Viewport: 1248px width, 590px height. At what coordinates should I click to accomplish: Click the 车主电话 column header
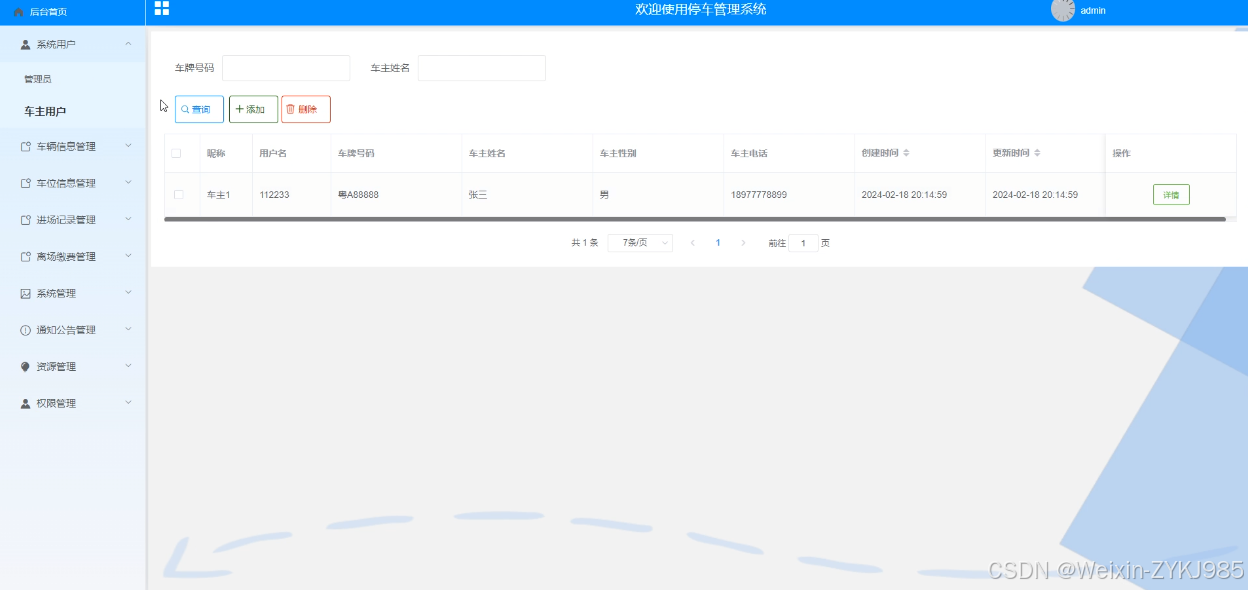click(749, 154)
